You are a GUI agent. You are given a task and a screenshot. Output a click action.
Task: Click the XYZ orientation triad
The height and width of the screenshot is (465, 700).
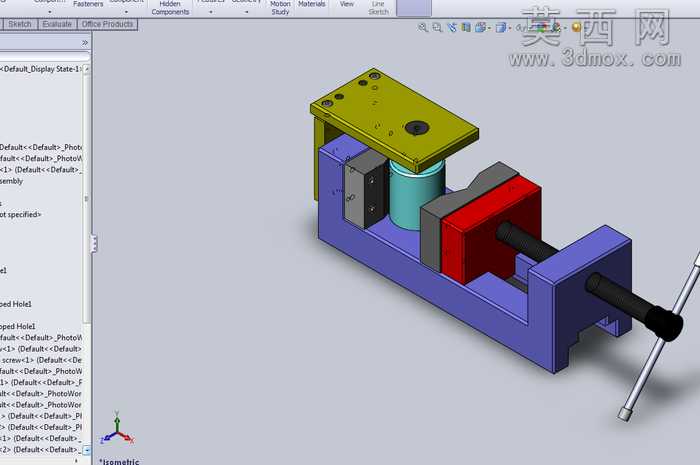pos(117,429)
